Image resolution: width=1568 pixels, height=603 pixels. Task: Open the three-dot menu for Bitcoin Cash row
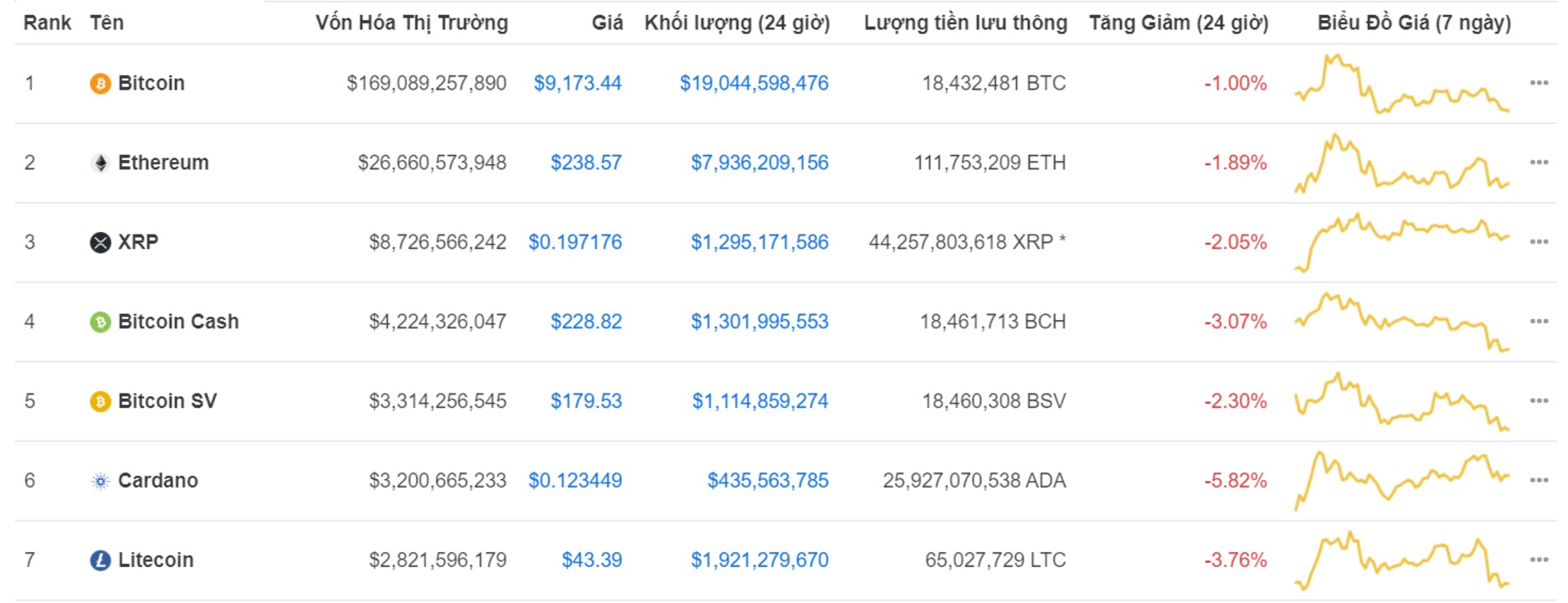coord(1539,322)
